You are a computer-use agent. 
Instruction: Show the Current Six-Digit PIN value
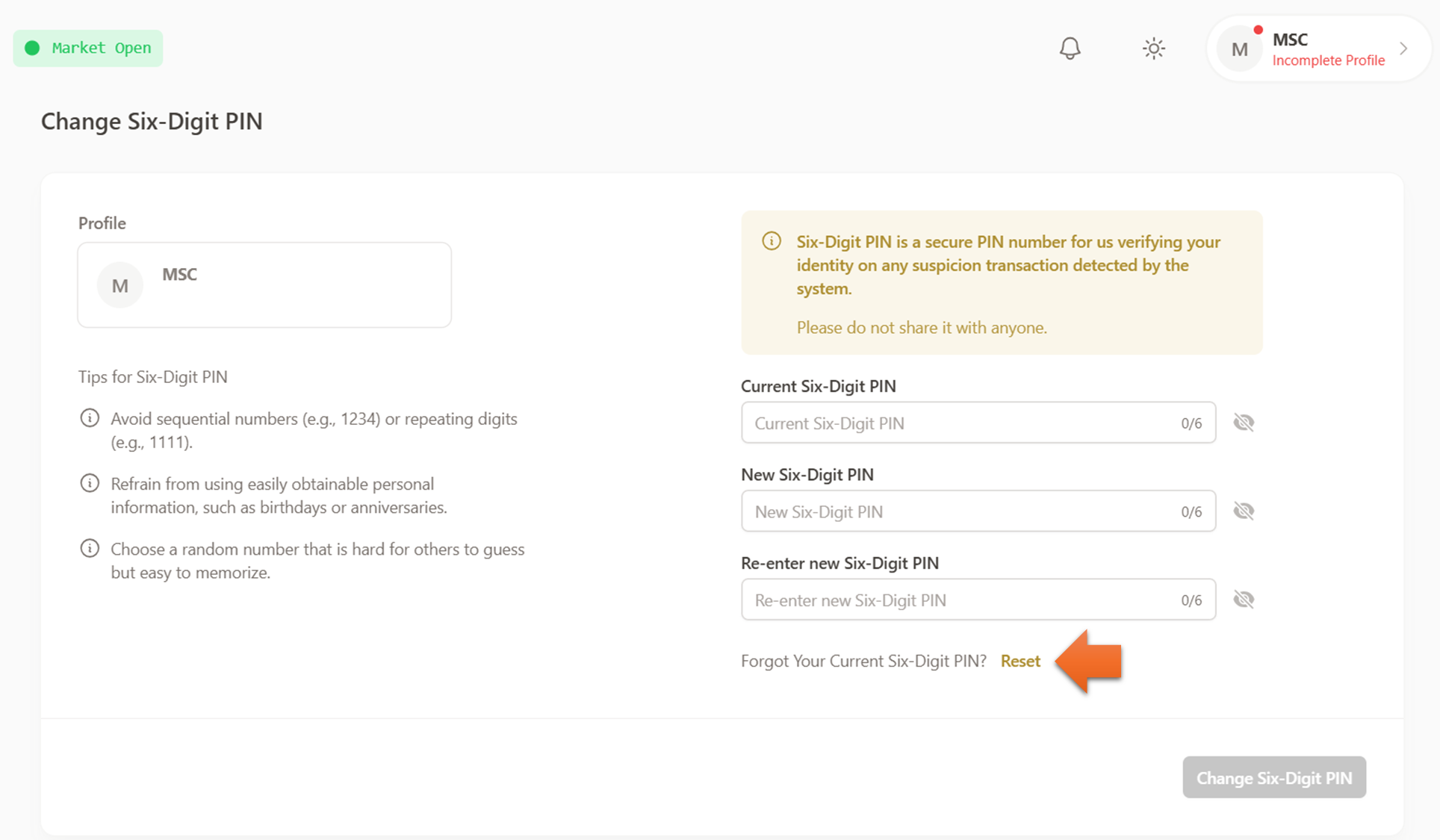(x=1244, y=423)
